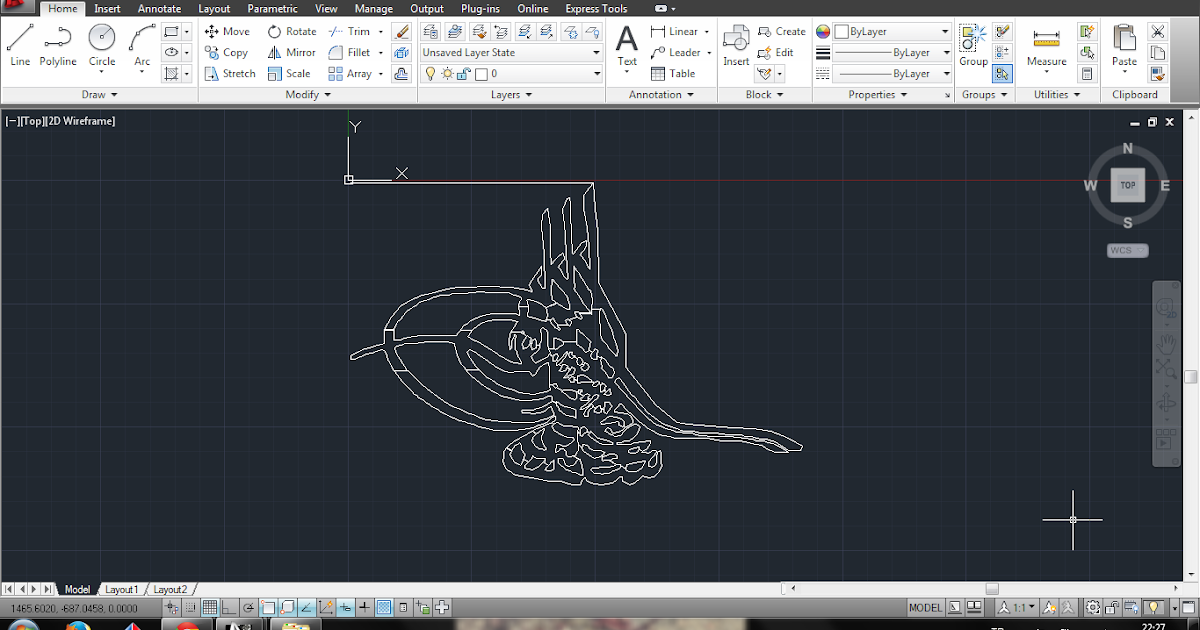
Task: Click the object color wheel icon
Action: pos(823,31)
